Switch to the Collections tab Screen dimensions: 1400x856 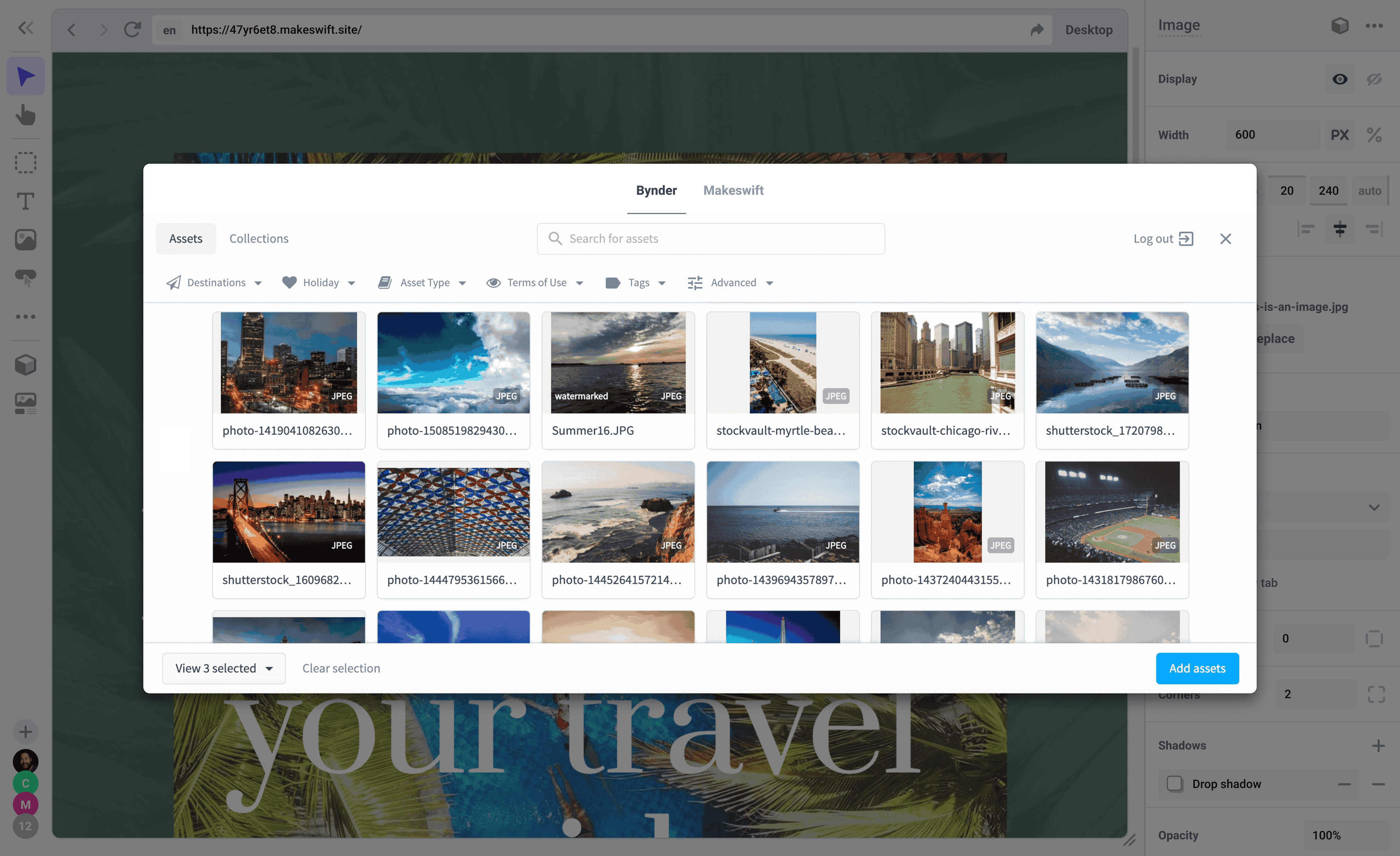pos(258,238)
